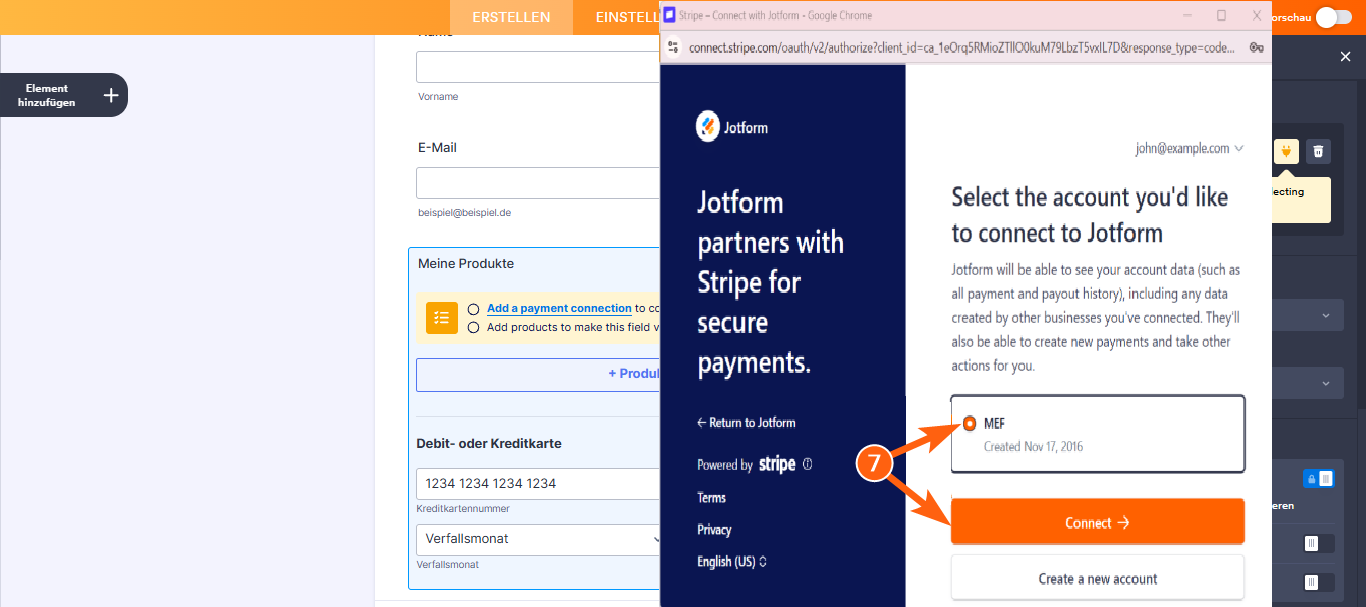Change language from English (US) selector
This screenshot has height=607, width=1366.
732,561
